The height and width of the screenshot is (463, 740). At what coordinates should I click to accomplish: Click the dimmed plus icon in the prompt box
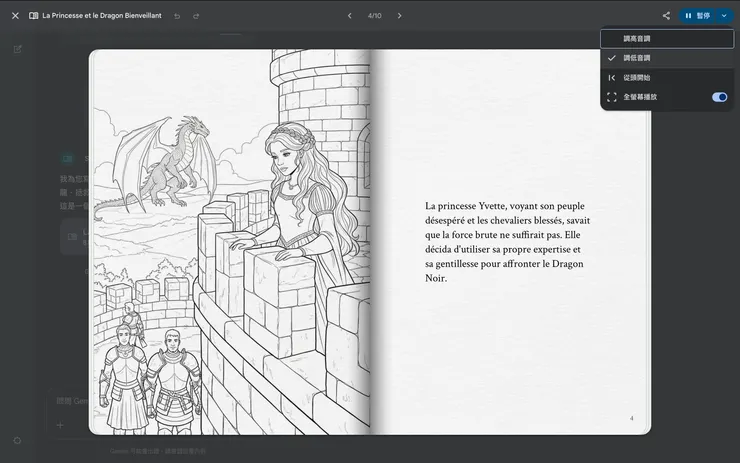60,425
